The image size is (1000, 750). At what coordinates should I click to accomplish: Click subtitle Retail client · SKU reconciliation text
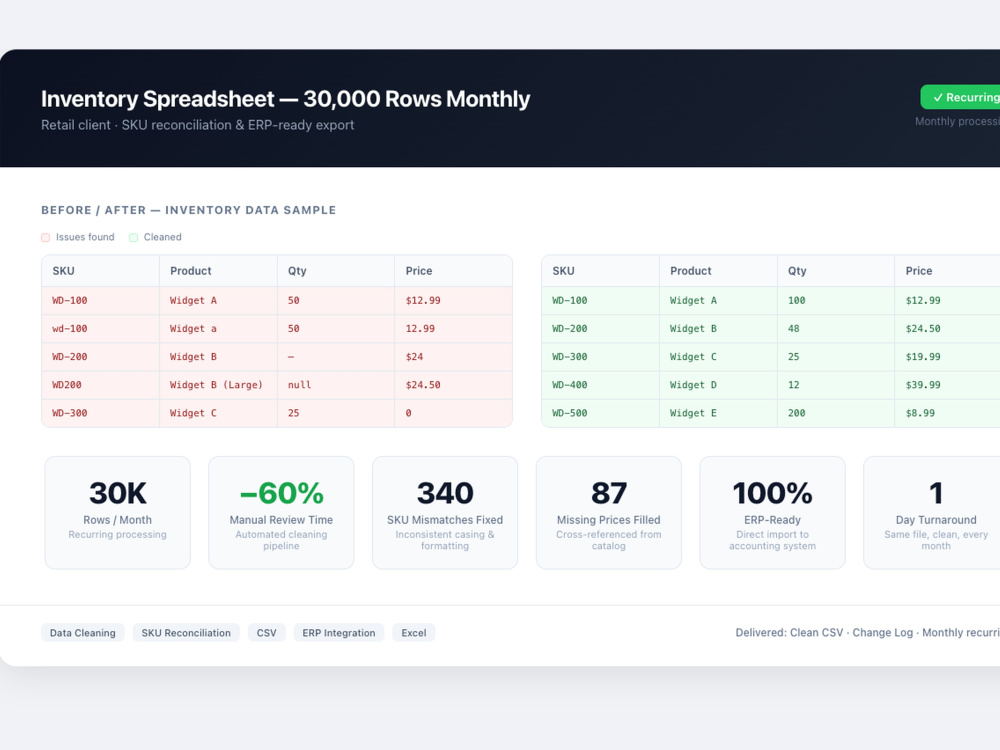pos(198,125)
